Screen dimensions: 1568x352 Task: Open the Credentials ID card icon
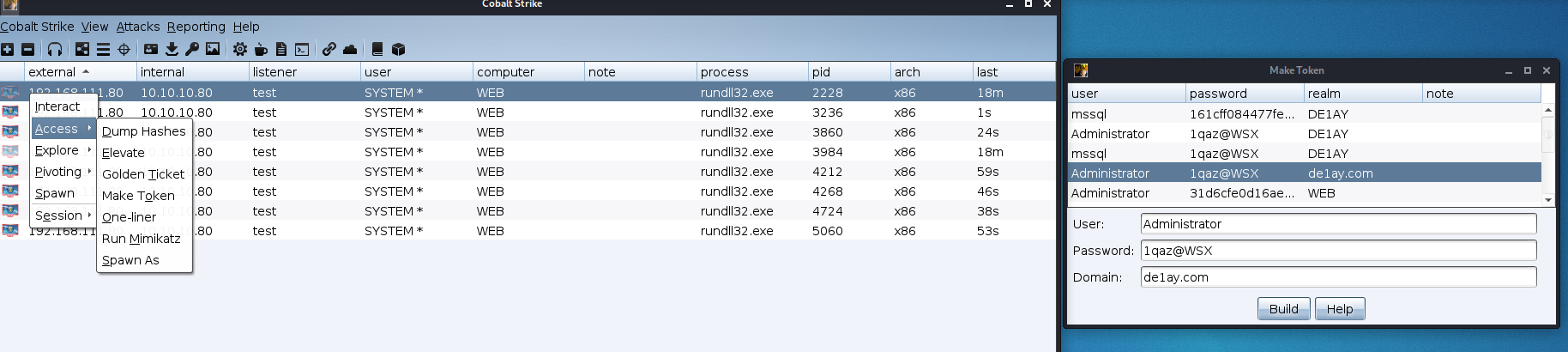coord(151,50)
